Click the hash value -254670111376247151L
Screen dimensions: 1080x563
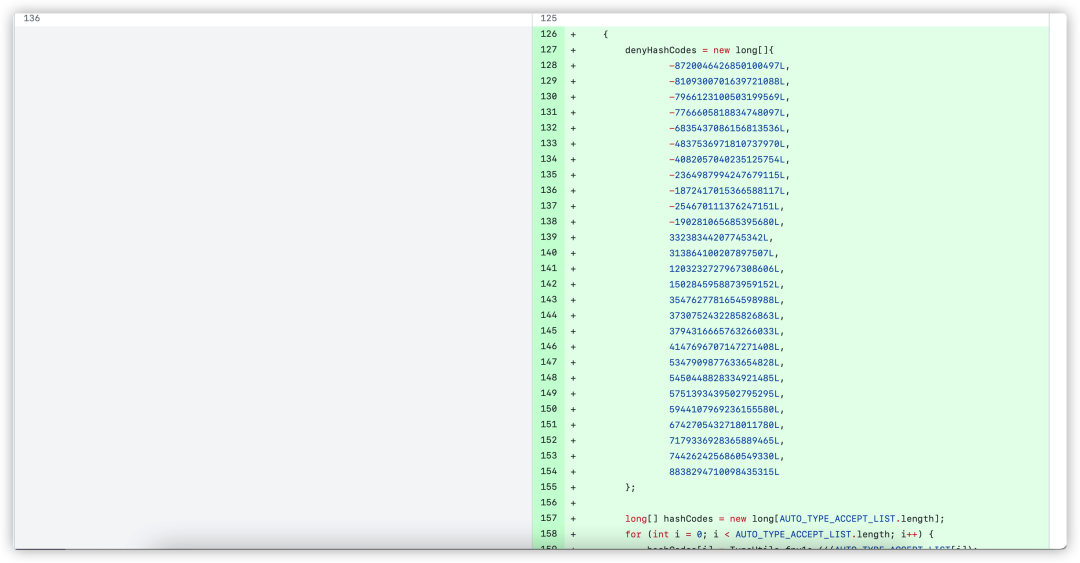(724, 207)
